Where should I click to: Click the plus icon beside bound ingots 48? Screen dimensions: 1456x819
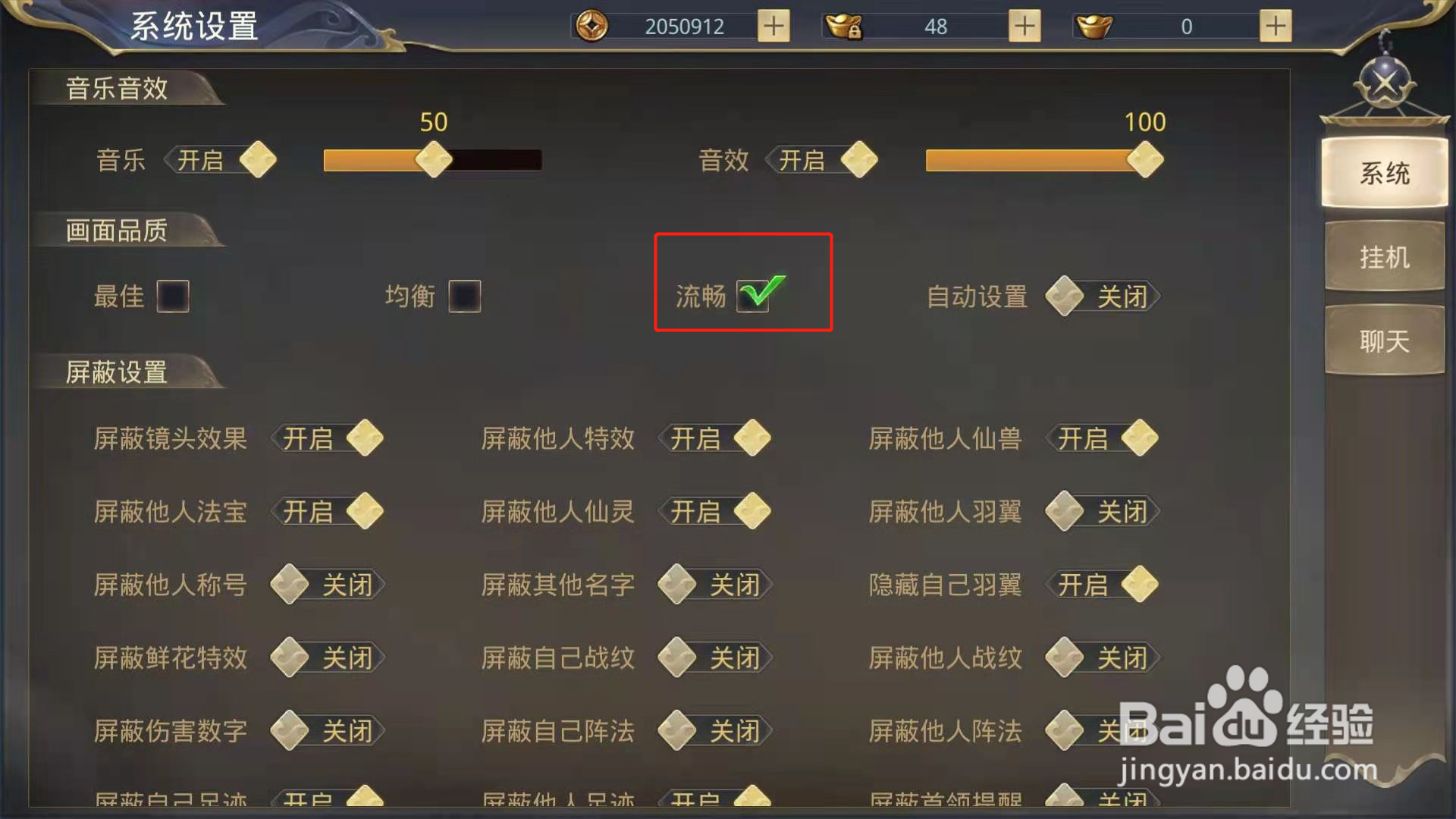tap(1025, 27)
